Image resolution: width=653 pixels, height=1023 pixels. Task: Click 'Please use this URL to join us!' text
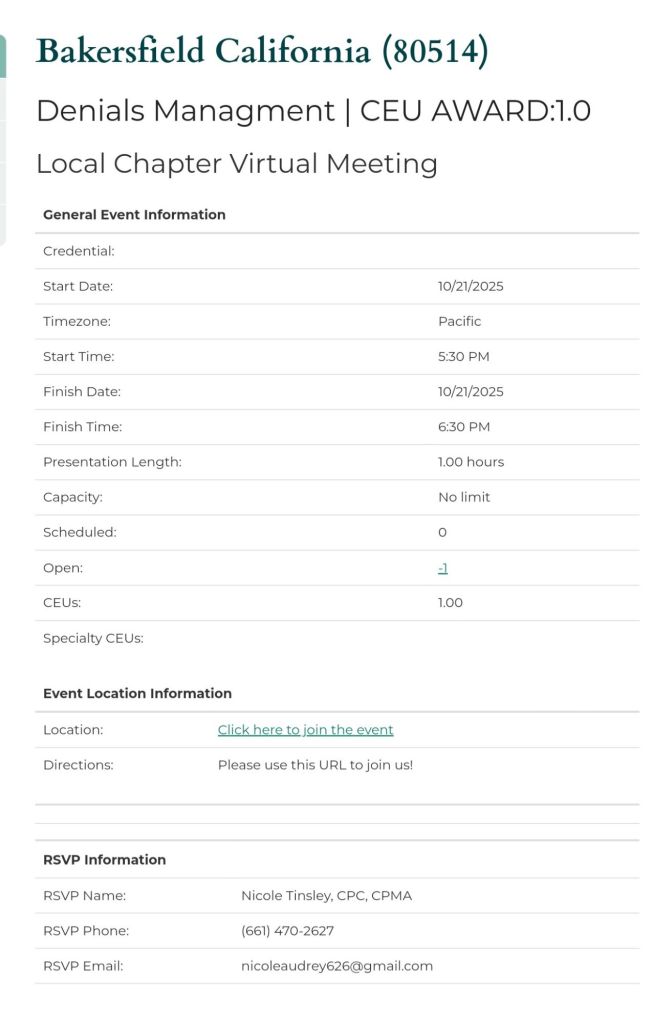coord(315,765)
